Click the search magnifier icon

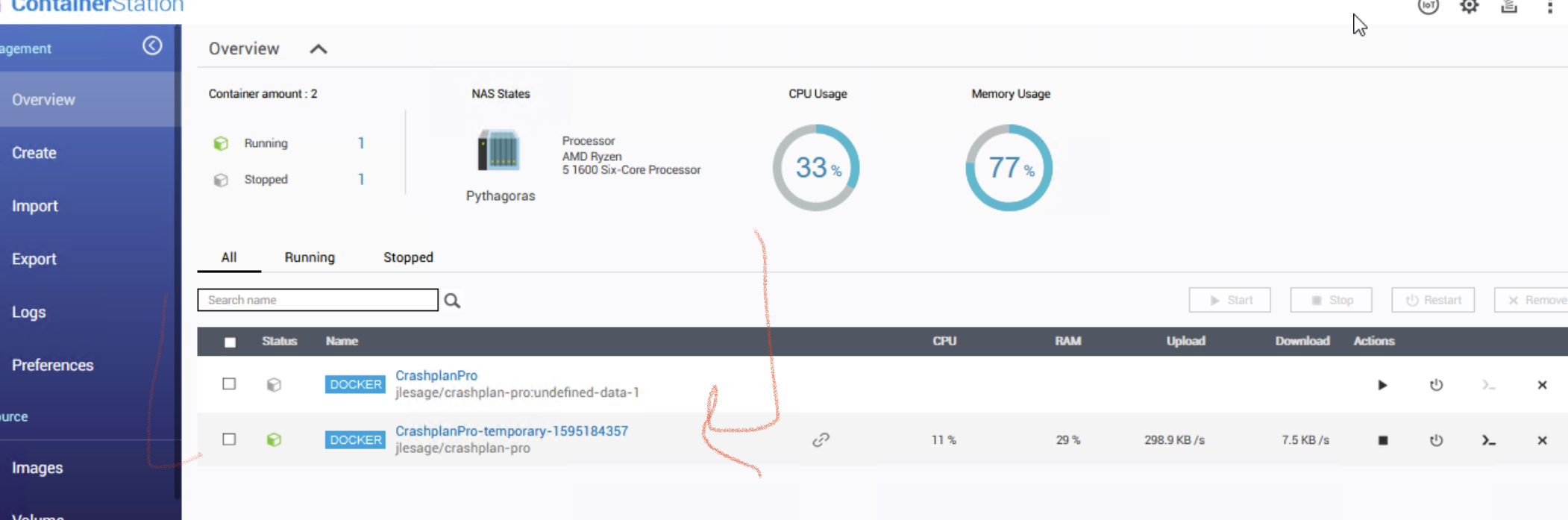coord(452,301)
